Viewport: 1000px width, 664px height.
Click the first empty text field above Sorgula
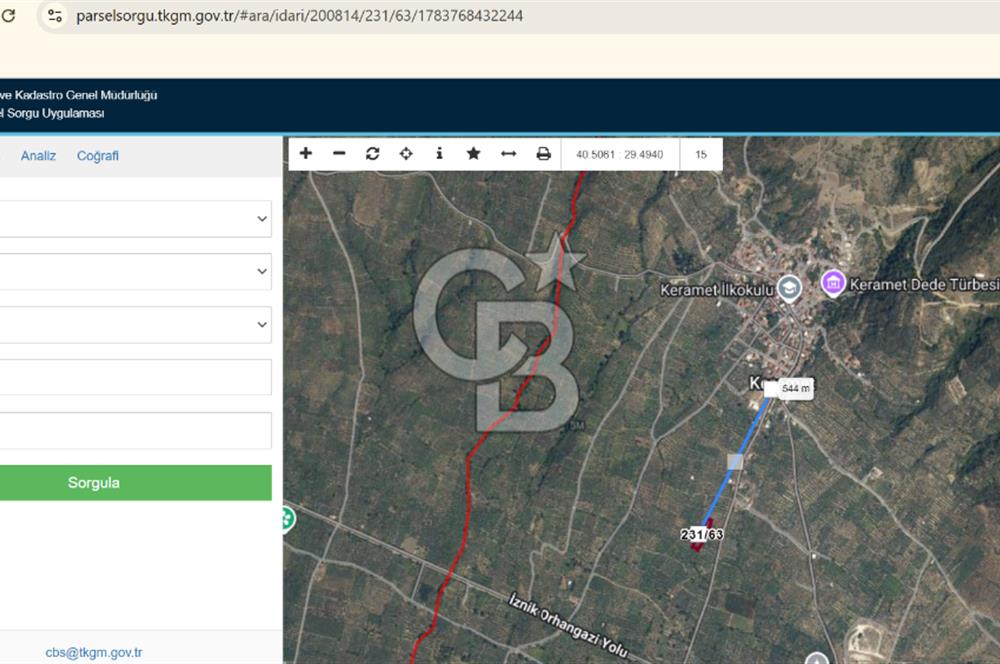[x=136, y=377]
